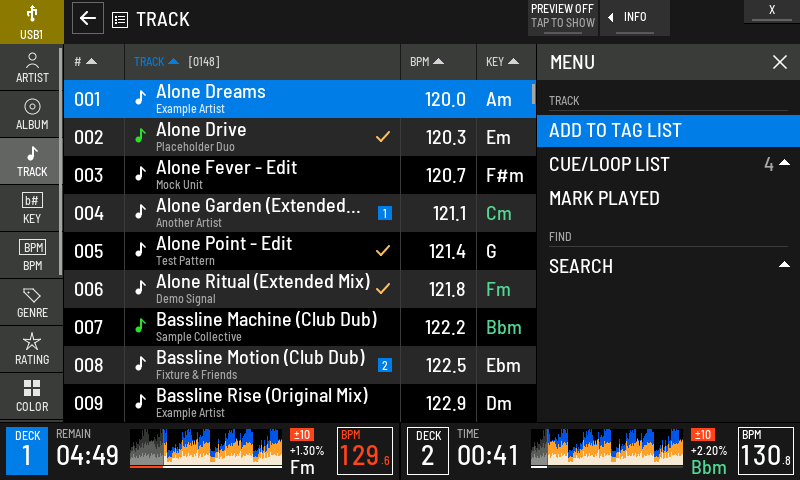
Task: Choose MARK PLAYED from menu
Action: 668,198
